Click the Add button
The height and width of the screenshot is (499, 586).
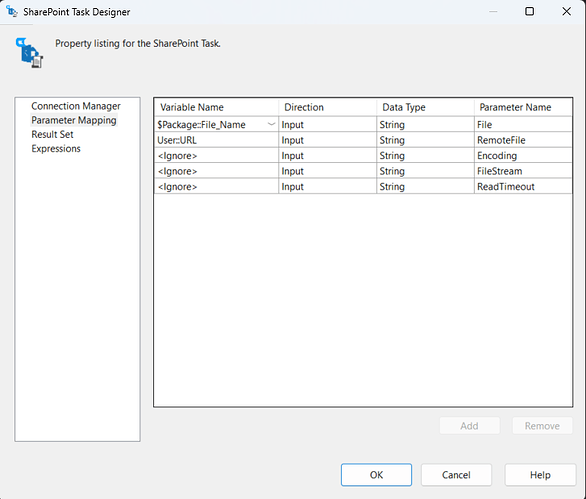469,426
